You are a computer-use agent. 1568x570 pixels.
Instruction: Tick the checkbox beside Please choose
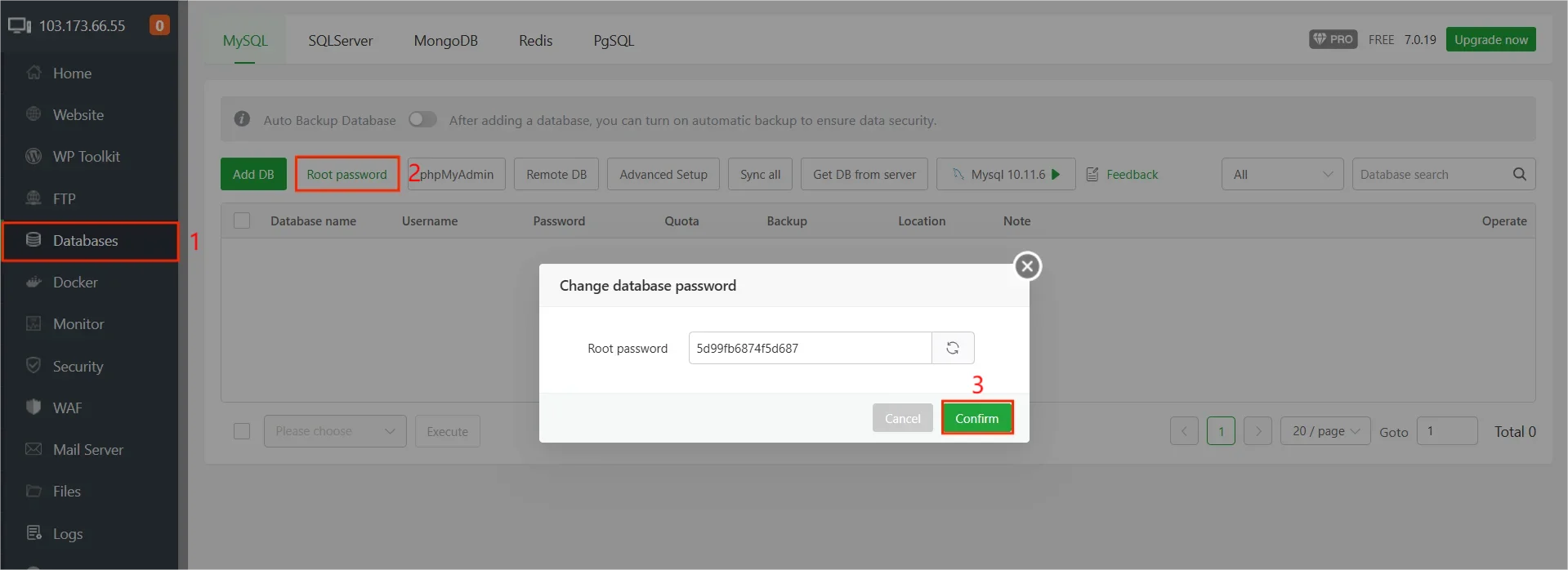click(242, 431)
